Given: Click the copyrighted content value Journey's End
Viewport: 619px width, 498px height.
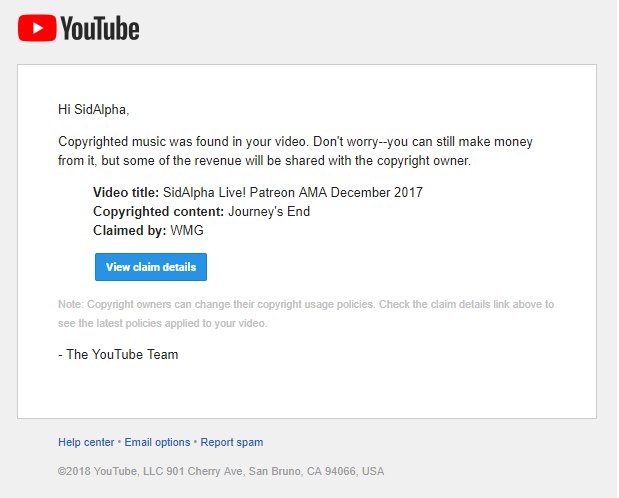Looking at the screenshot, I should tap(269, 211).
